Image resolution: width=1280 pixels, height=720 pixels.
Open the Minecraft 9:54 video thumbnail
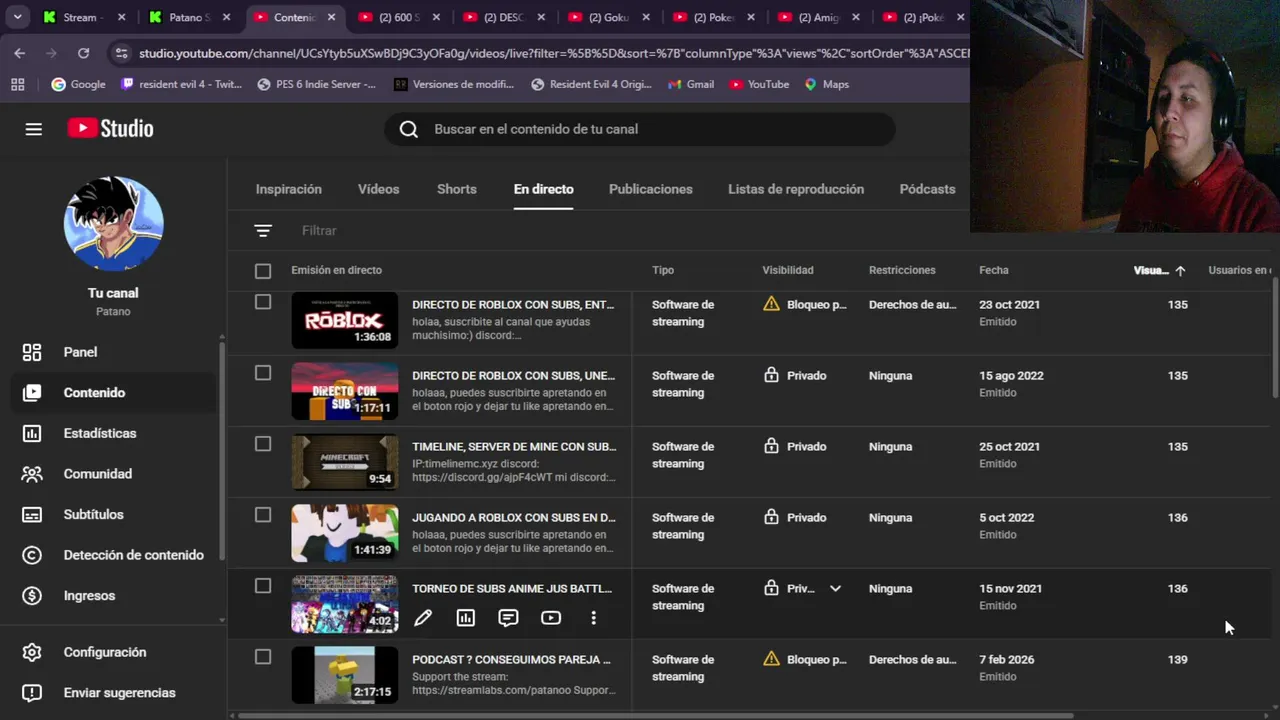tap(345, 462)
